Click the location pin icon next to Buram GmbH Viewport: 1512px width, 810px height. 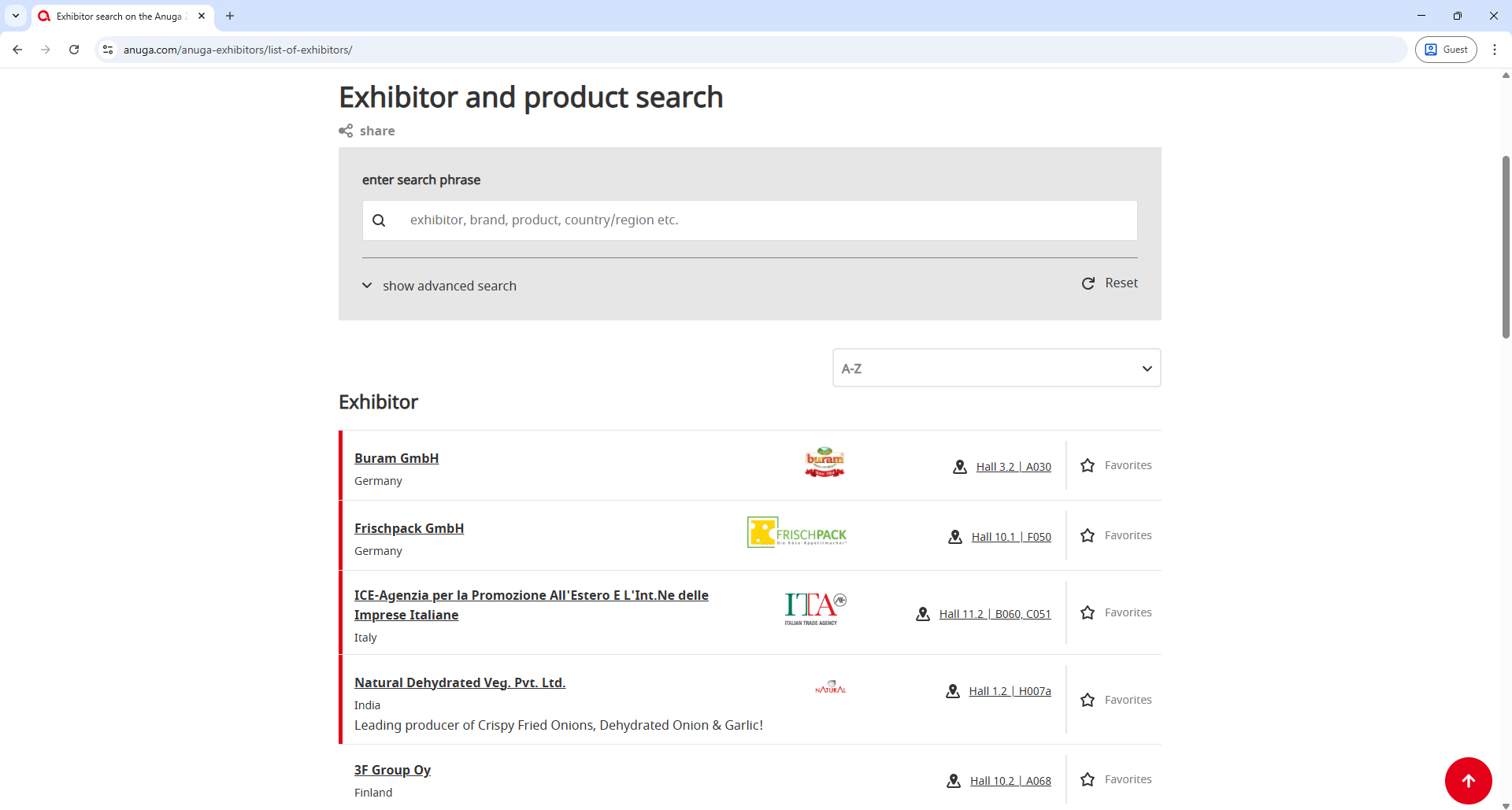[959, 466]
